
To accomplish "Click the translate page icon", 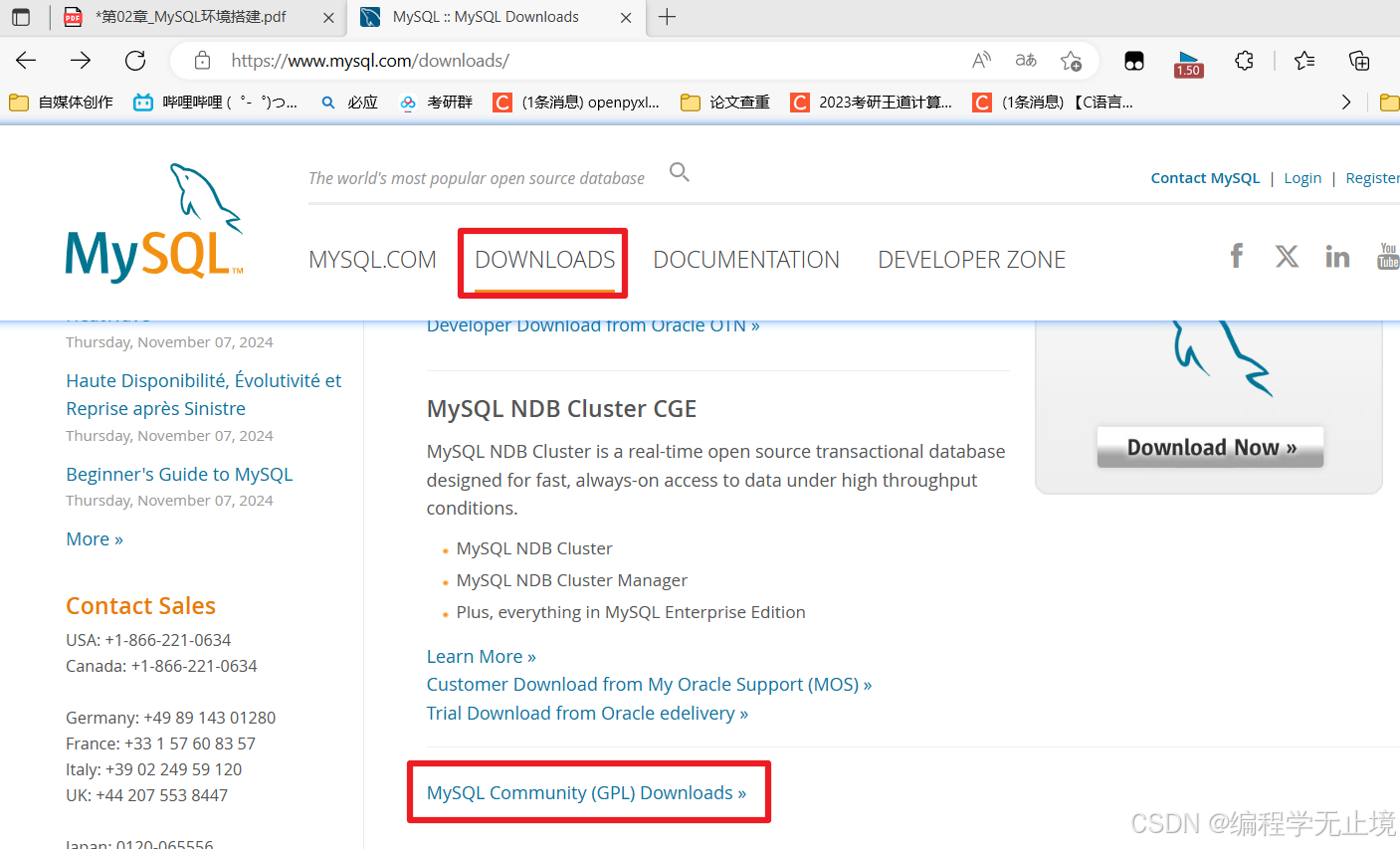I will 1026,61.
